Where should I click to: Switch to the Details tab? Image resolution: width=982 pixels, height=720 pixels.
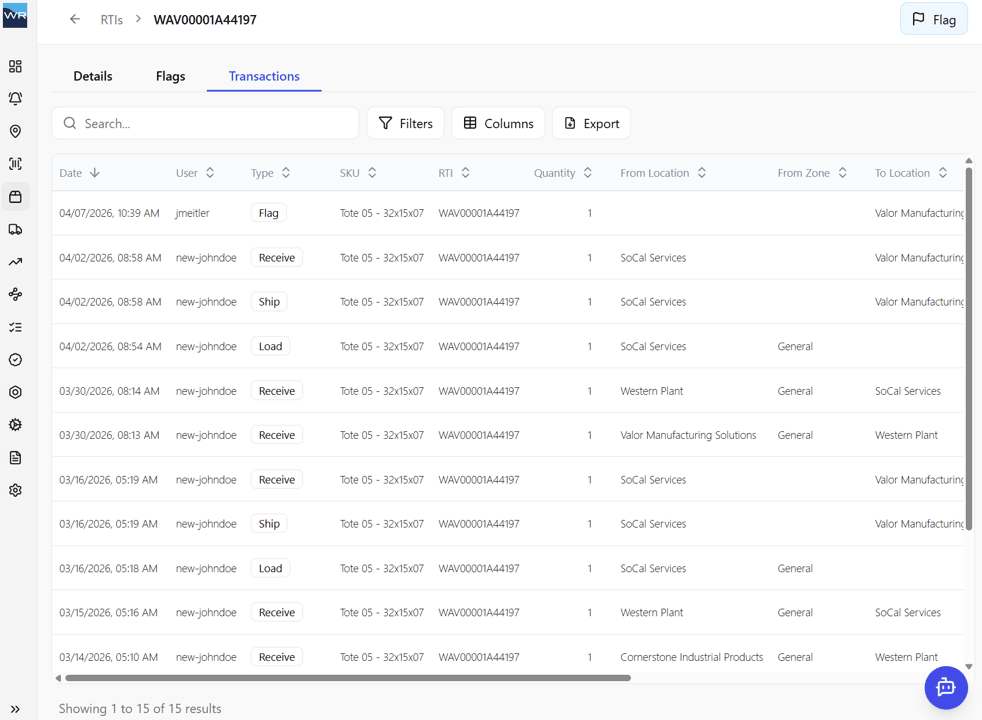[92, 76]
